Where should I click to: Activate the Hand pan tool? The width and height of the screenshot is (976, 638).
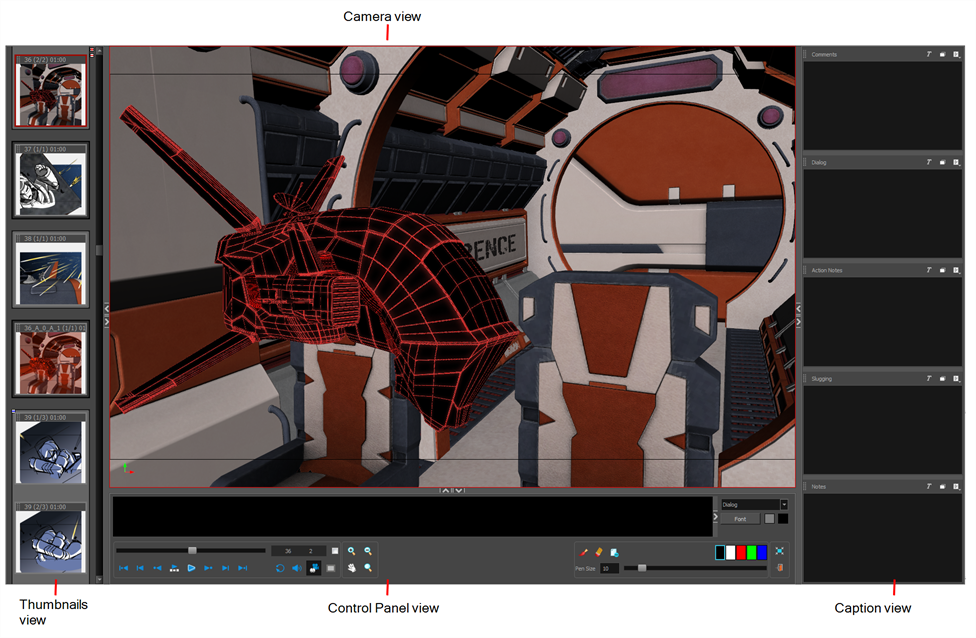tap(351, 568)
